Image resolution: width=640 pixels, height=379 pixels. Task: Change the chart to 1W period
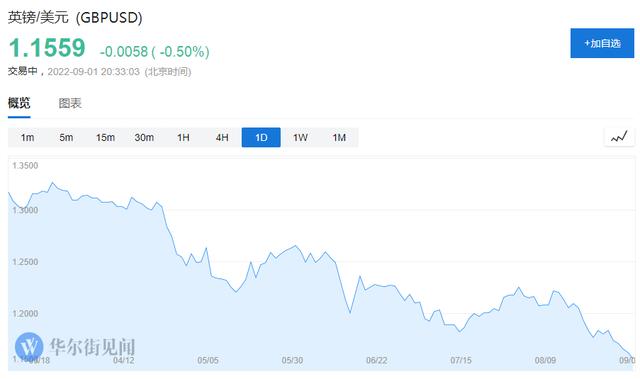point(300,137)
